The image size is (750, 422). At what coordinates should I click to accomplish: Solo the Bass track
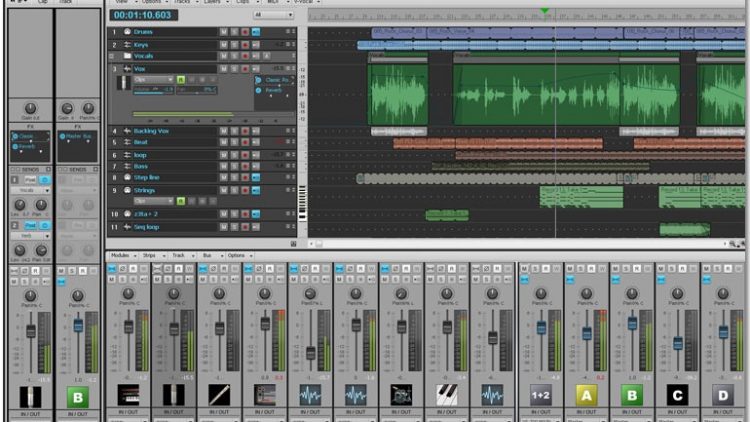click(234, 166)
